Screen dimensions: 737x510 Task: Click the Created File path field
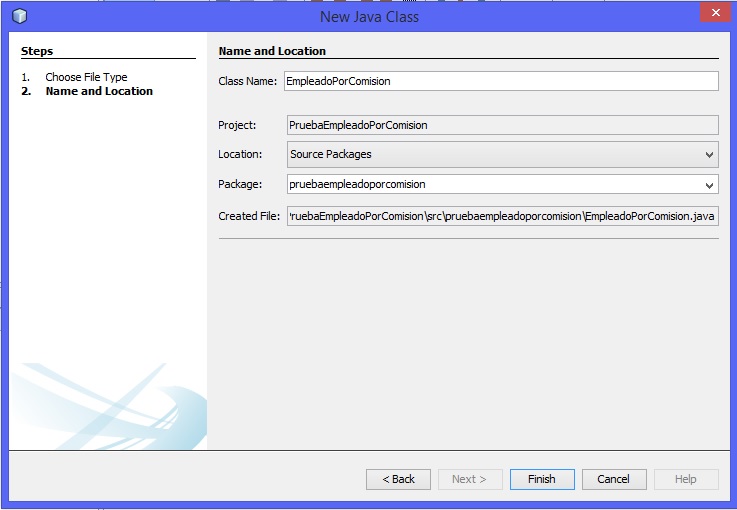click(500, 216)
